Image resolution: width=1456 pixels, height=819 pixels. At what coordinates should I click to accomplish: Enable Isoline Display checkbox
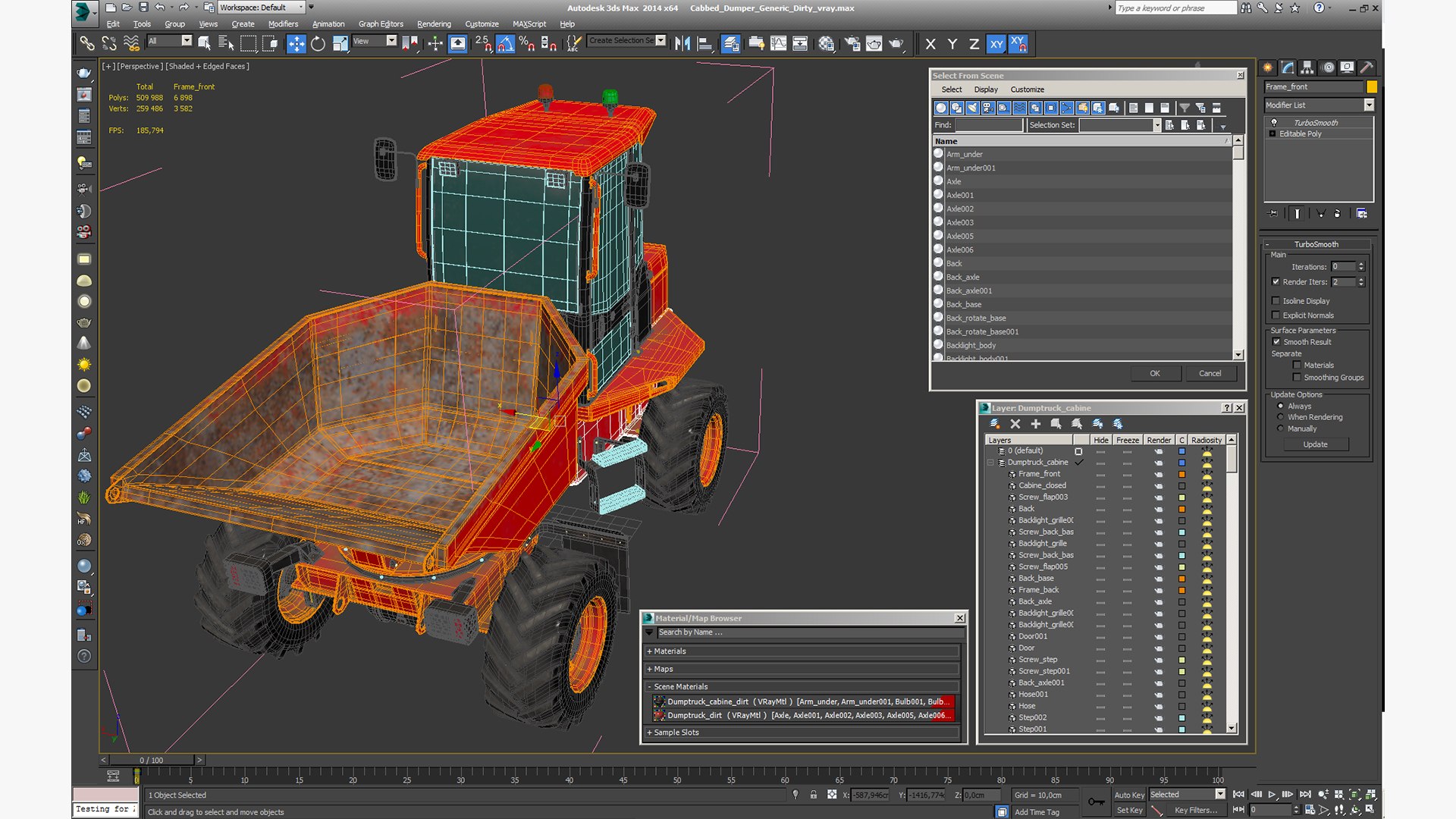(x=1276, y=301)
